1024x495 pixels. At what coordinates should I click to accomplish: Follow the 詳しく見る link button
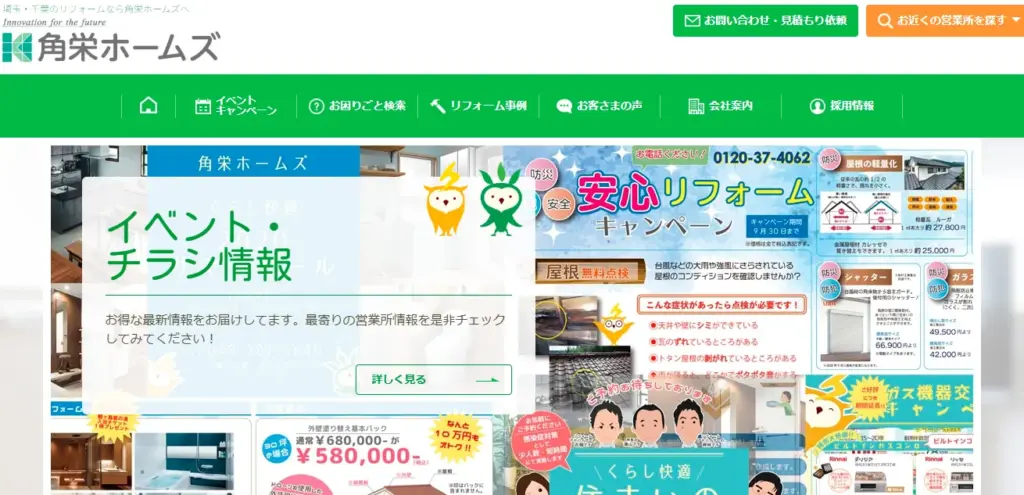tap(434, 379)
